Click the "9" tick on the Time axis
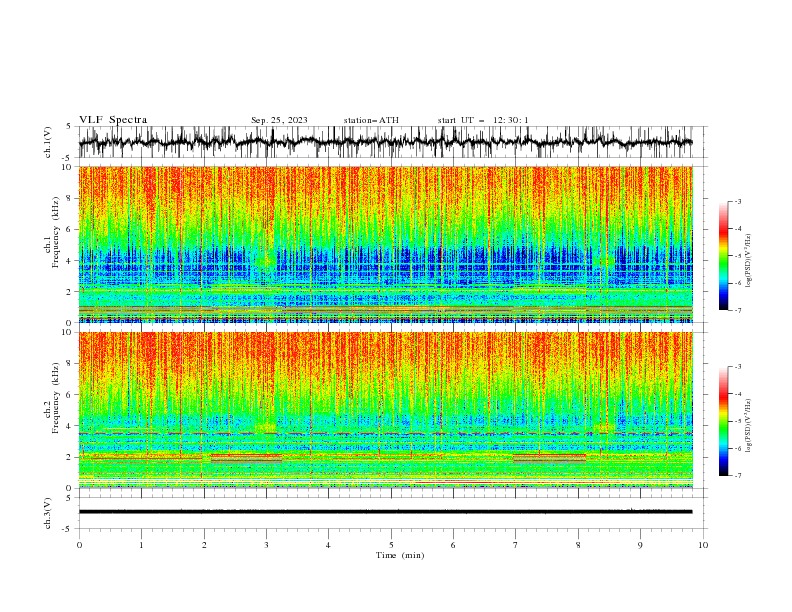The image size is (792, 612). coord(640,545)
